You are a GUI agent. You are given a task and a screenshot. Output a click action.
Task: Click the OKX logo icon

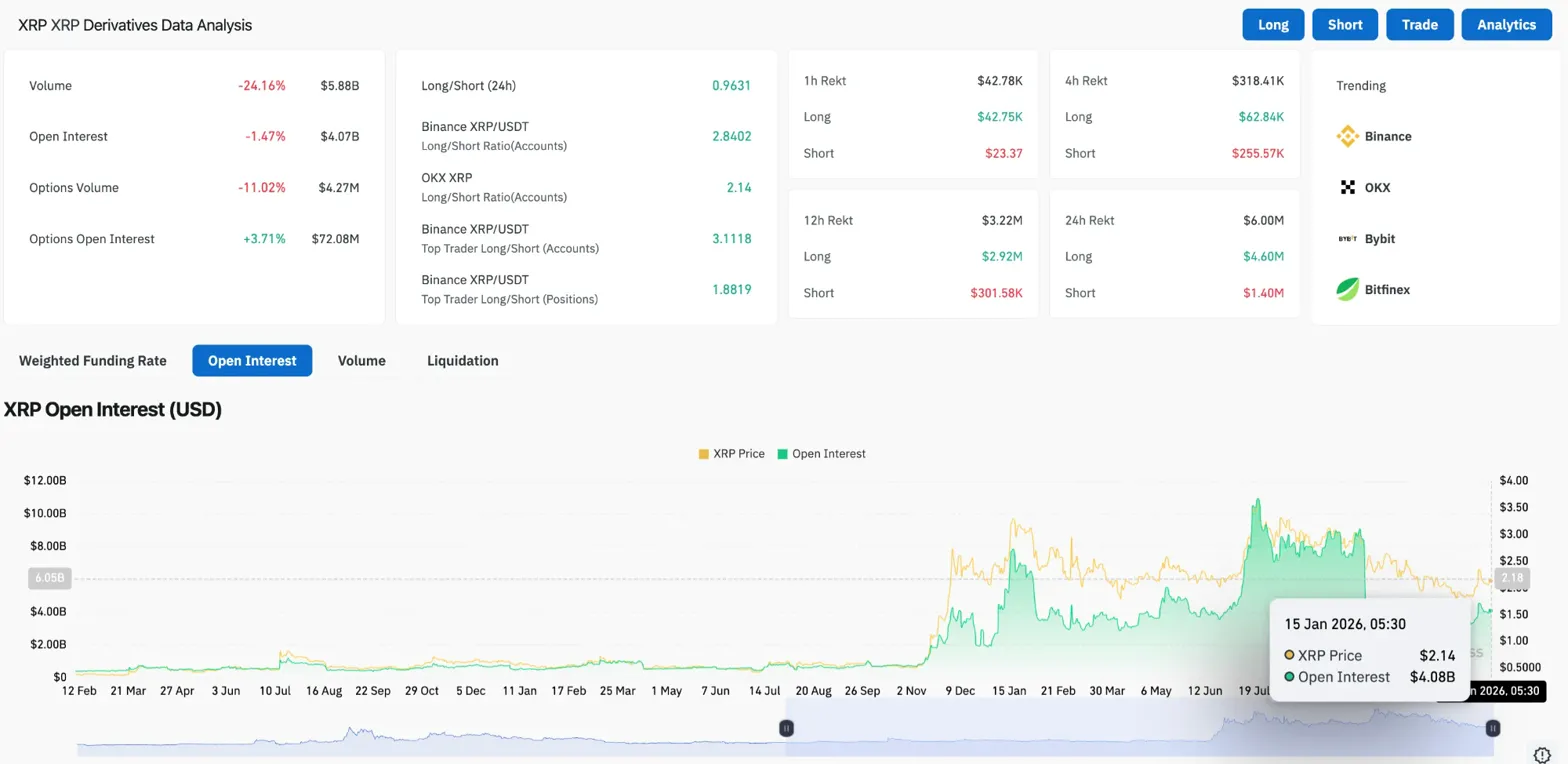1347,187
